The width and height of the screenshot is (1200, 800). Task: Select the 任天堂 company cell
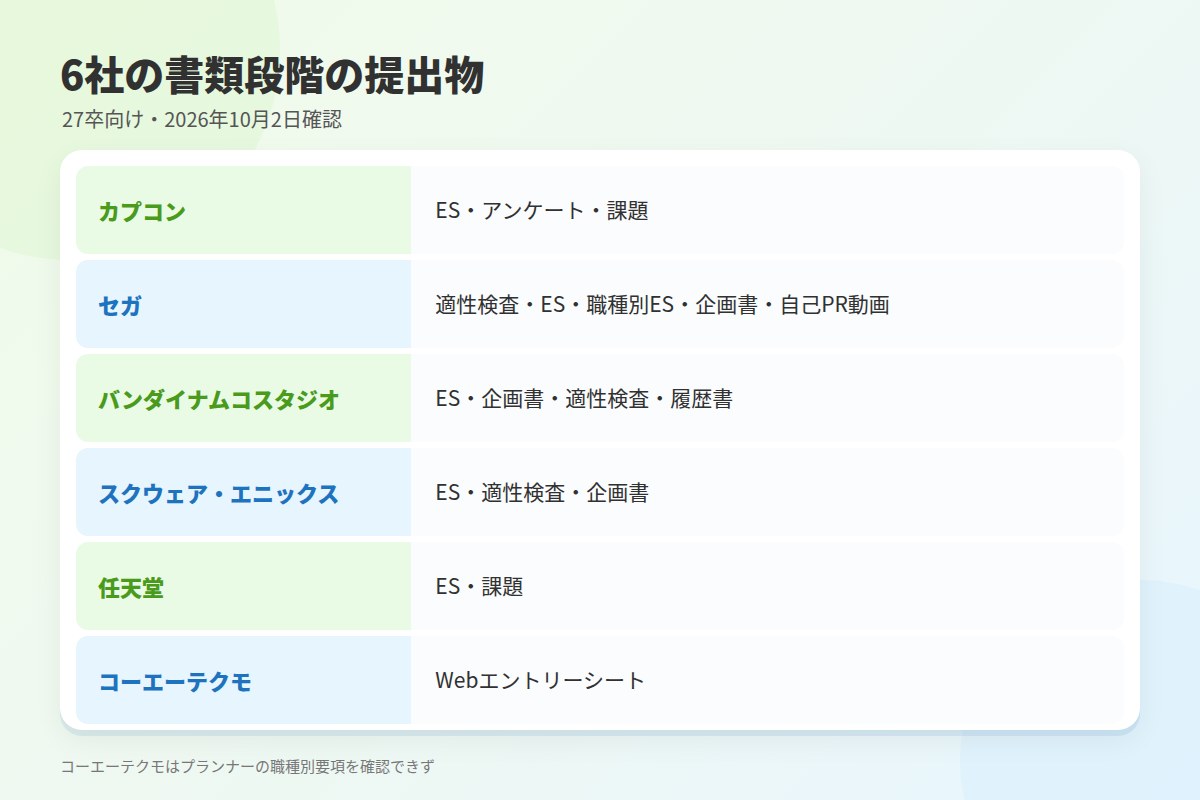(243, 586)
